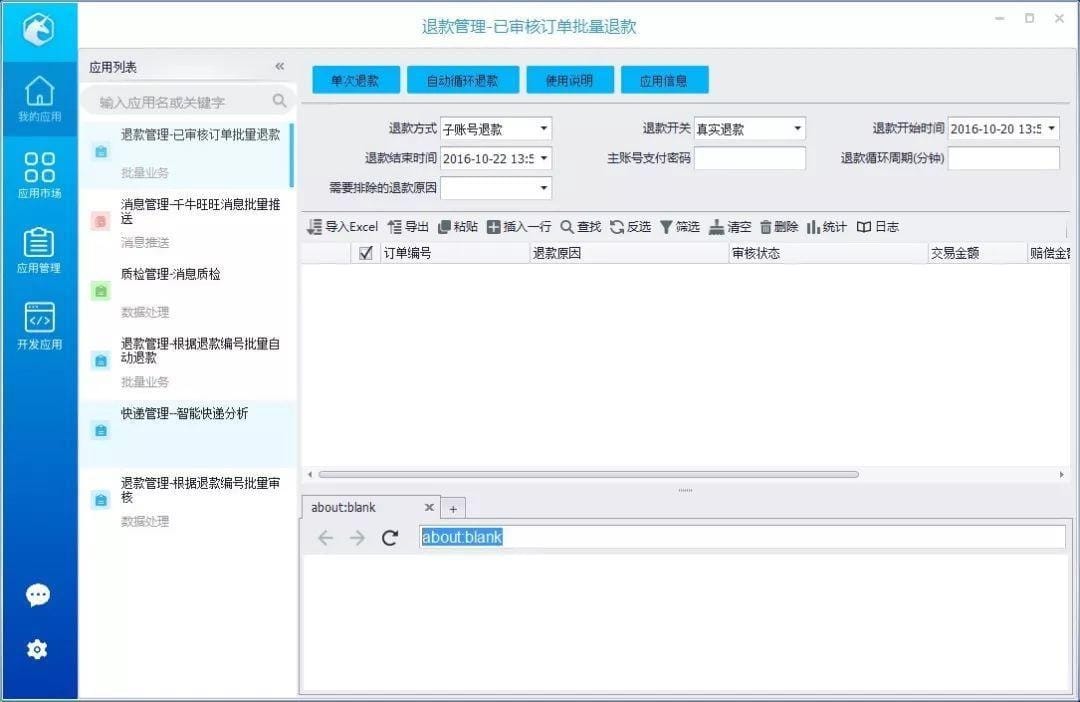Click the 自动循环退款 button
1080x702 pixels.
pos(463,79)
